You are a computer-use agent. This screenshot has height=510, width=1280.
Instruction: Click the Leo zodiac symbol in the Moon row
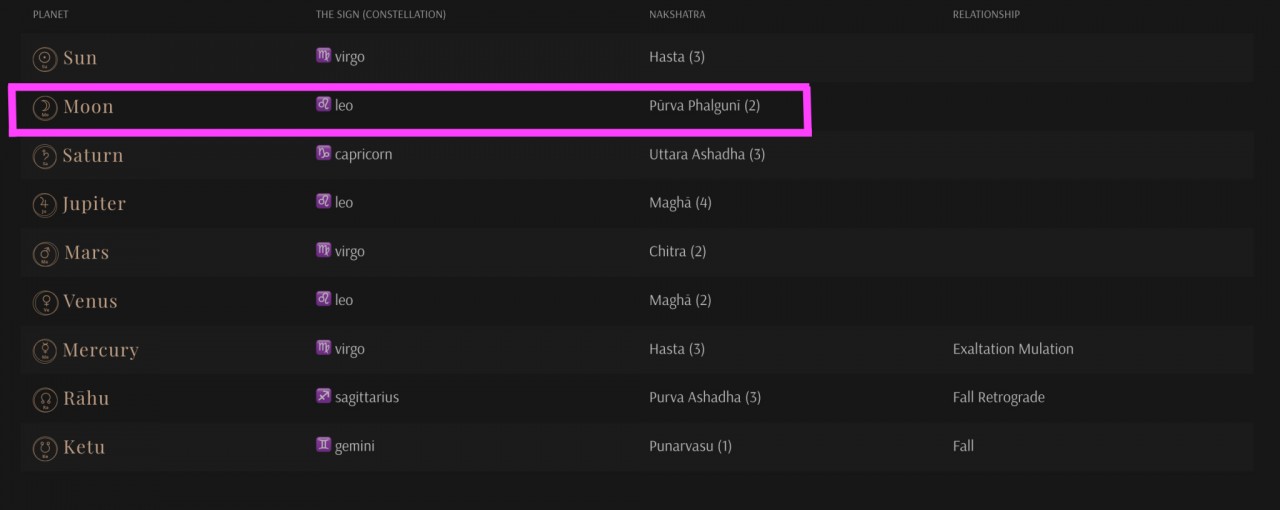(x=323, y=104)
